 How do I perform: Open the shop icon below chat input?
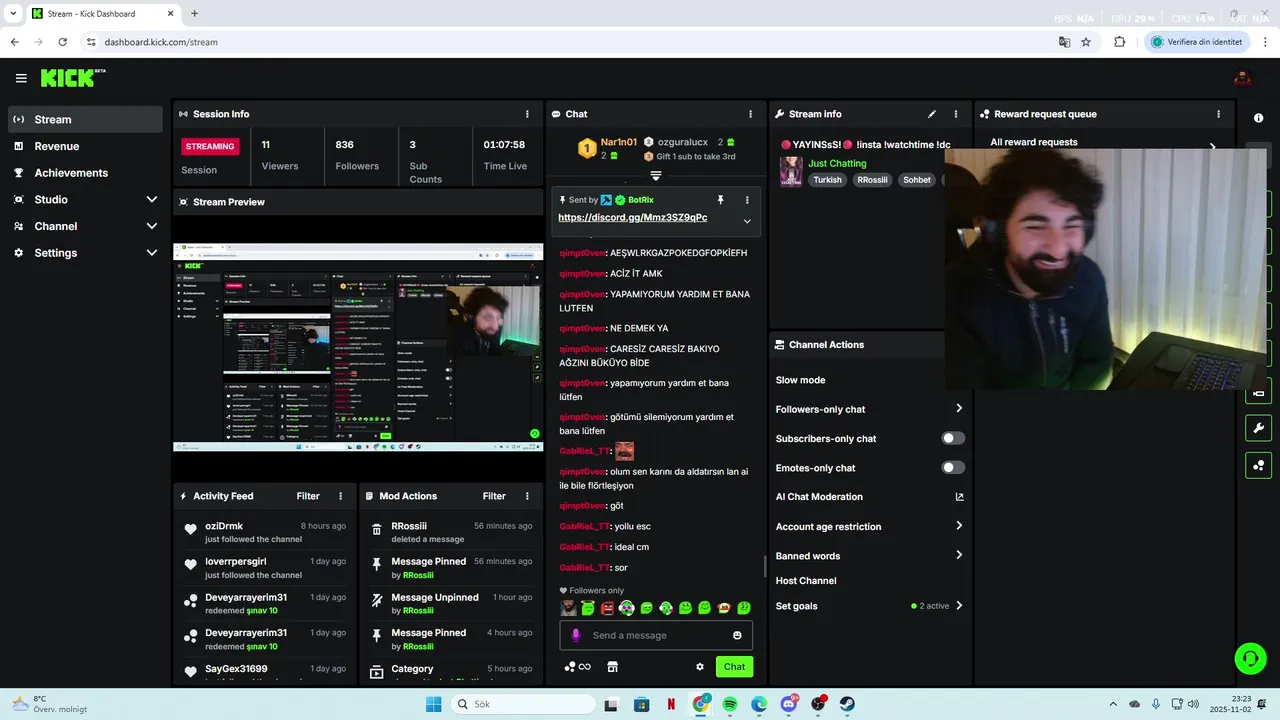(x=612, y=667)
